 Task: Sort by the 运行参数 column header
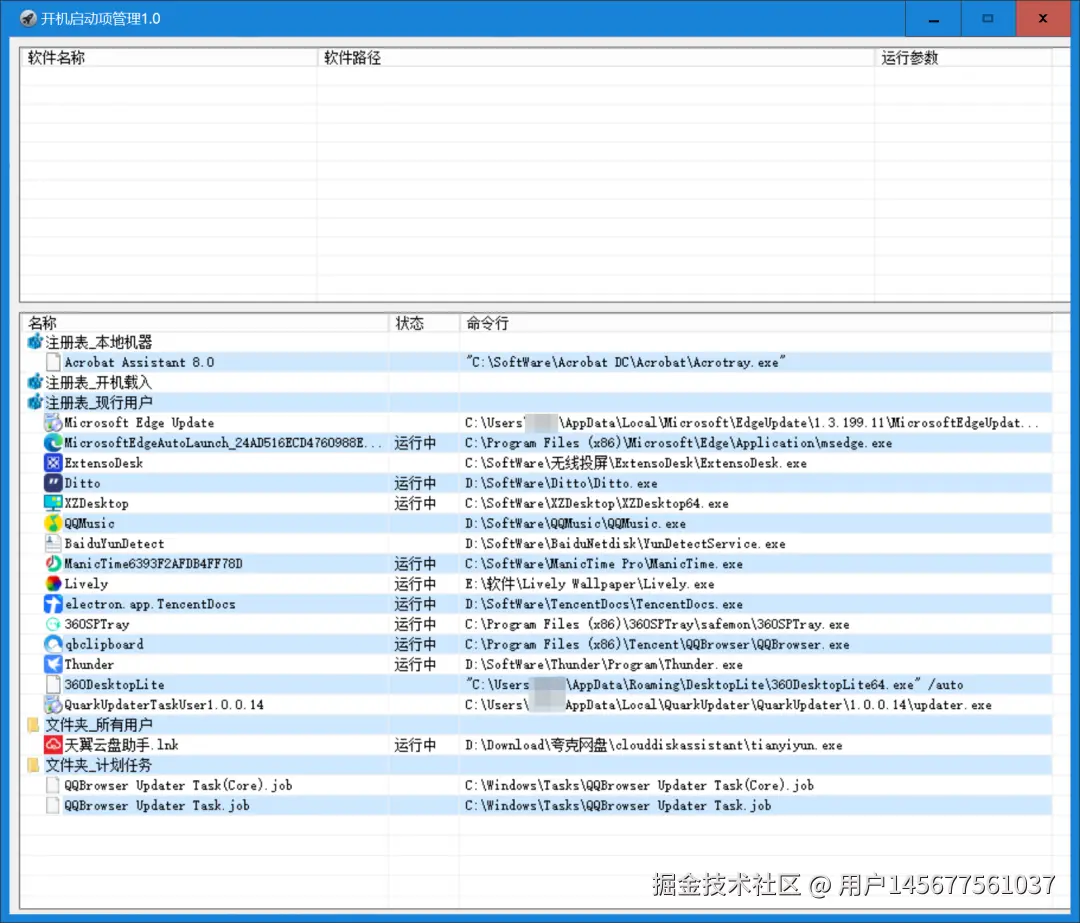click(963, 58)
